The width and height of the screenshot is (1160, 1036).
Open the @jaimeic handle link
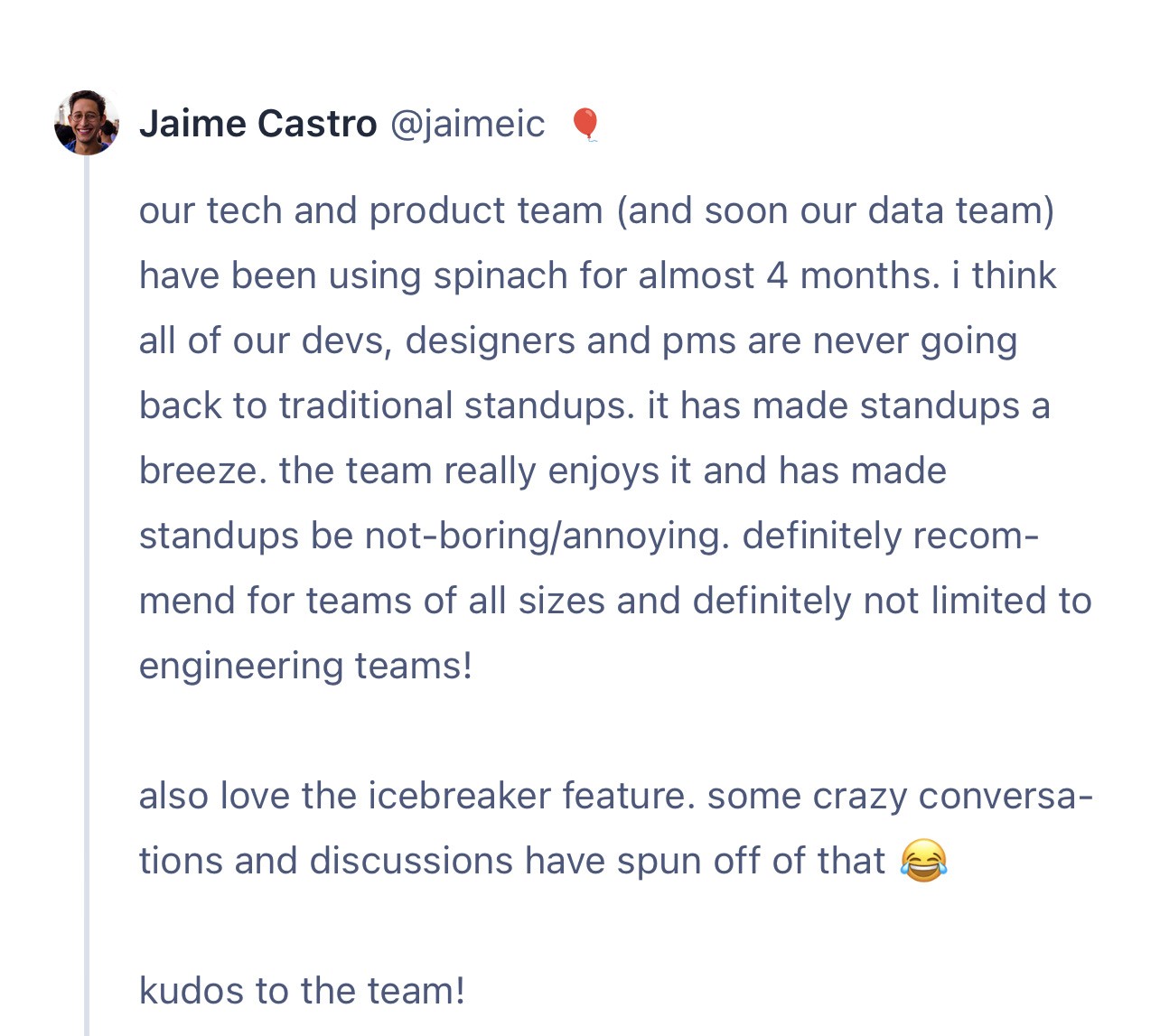click(x=467, y=125)
